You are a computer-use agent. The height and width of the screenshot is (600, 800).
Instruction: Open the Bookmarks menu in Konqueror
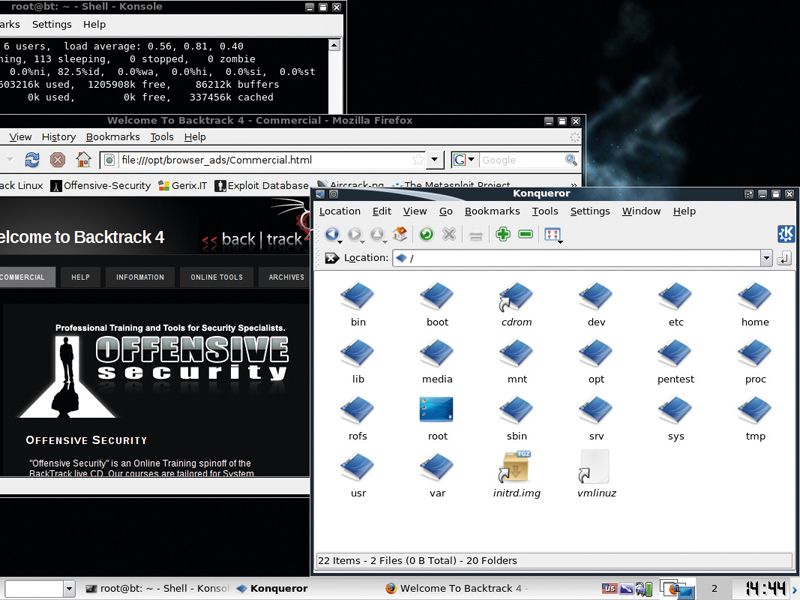493,211
